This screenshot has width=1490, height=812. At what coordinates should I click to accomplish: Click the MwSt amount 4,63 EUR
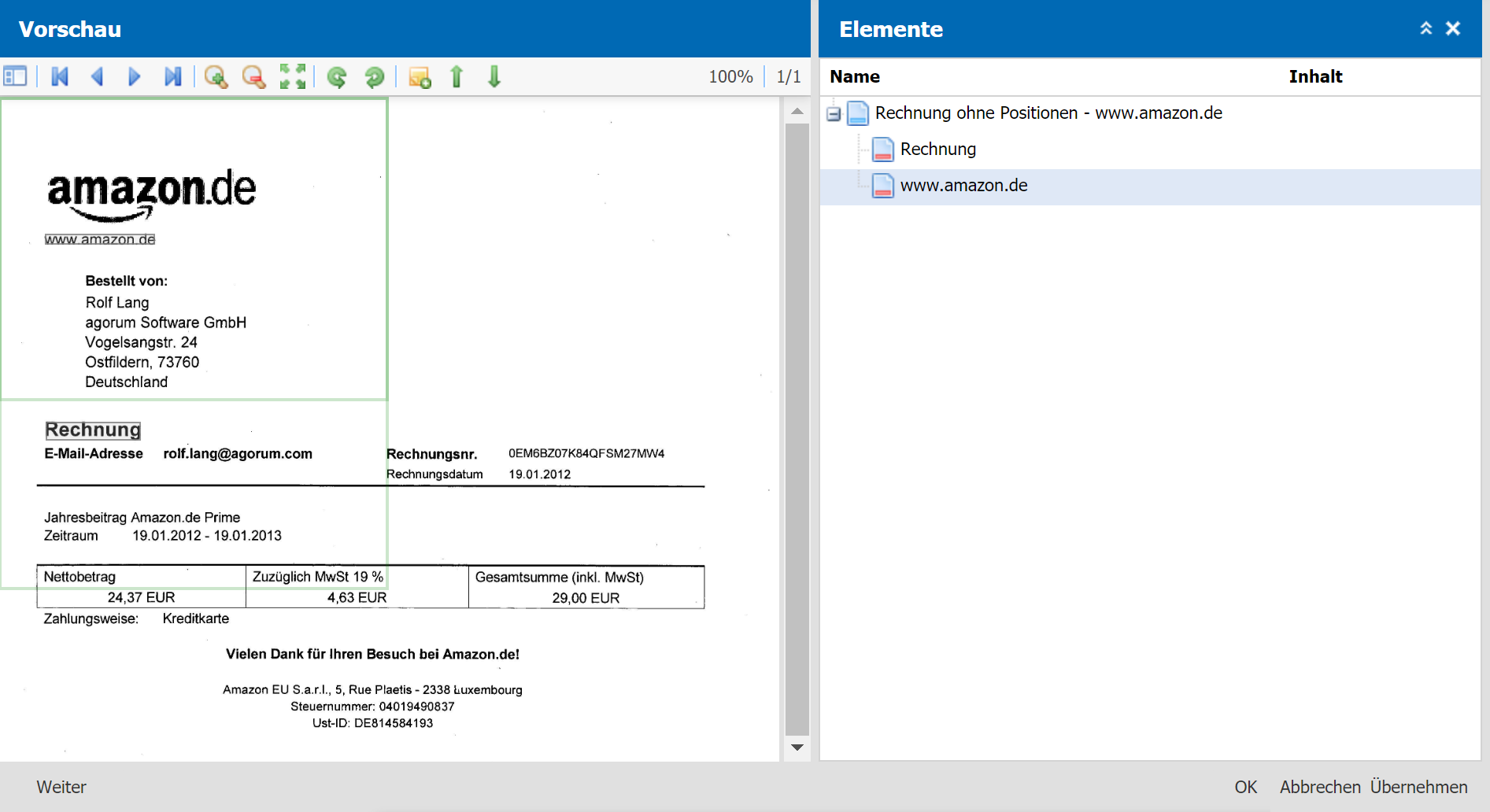point(357,598)
